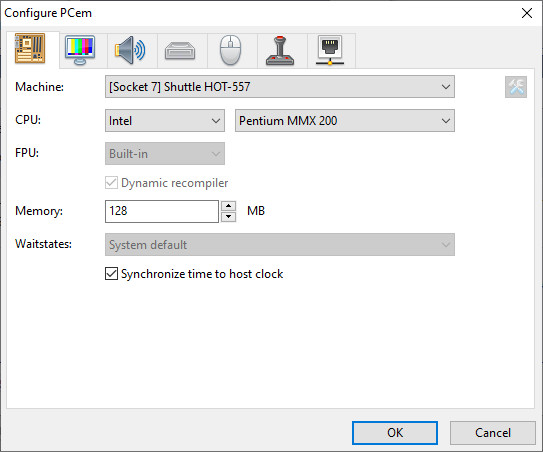The width and height of the screenshot is (543, 452).
Task: Switch to the network adapter tab
Action: click(x=330, y=50)
